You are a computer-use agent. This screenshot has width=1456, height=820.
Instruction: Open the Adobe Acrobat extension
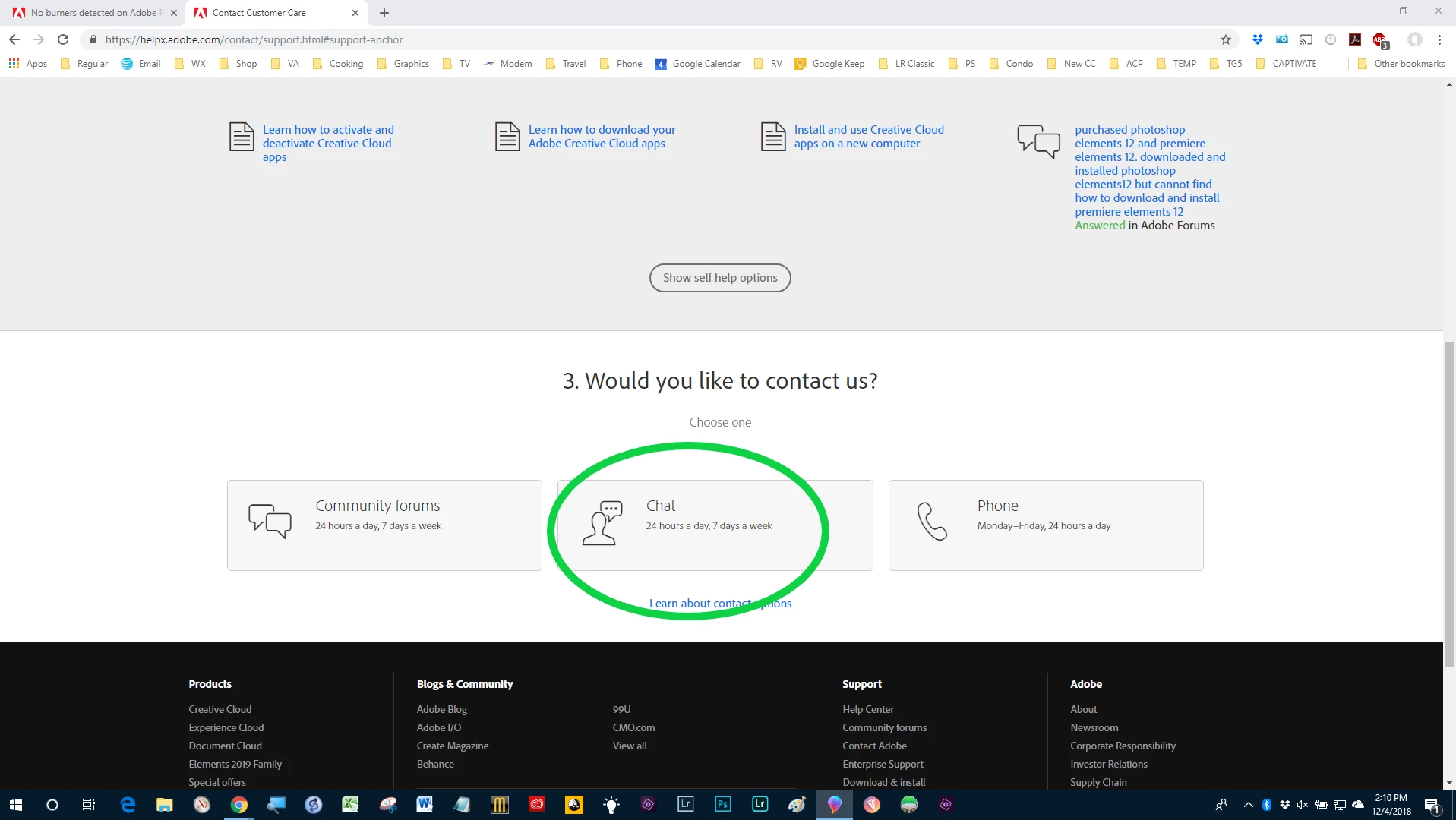click(1355, 39)
